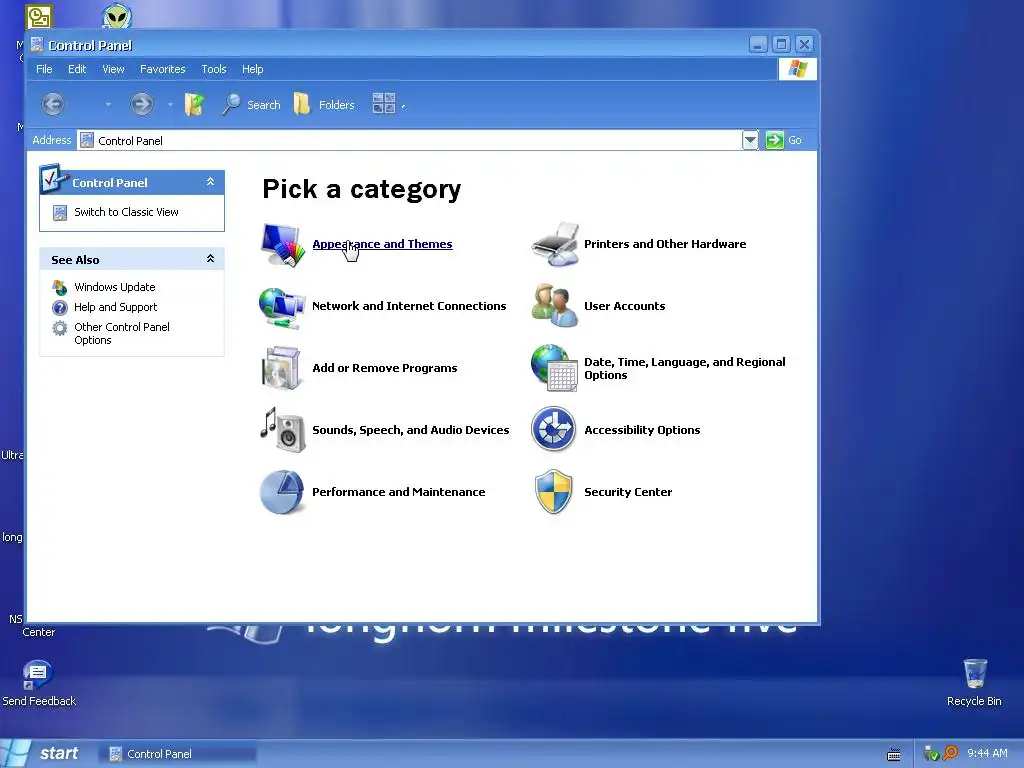Click the gear icon beside Other Control Panel Options
1024x768 pixels.
[59, 328]
